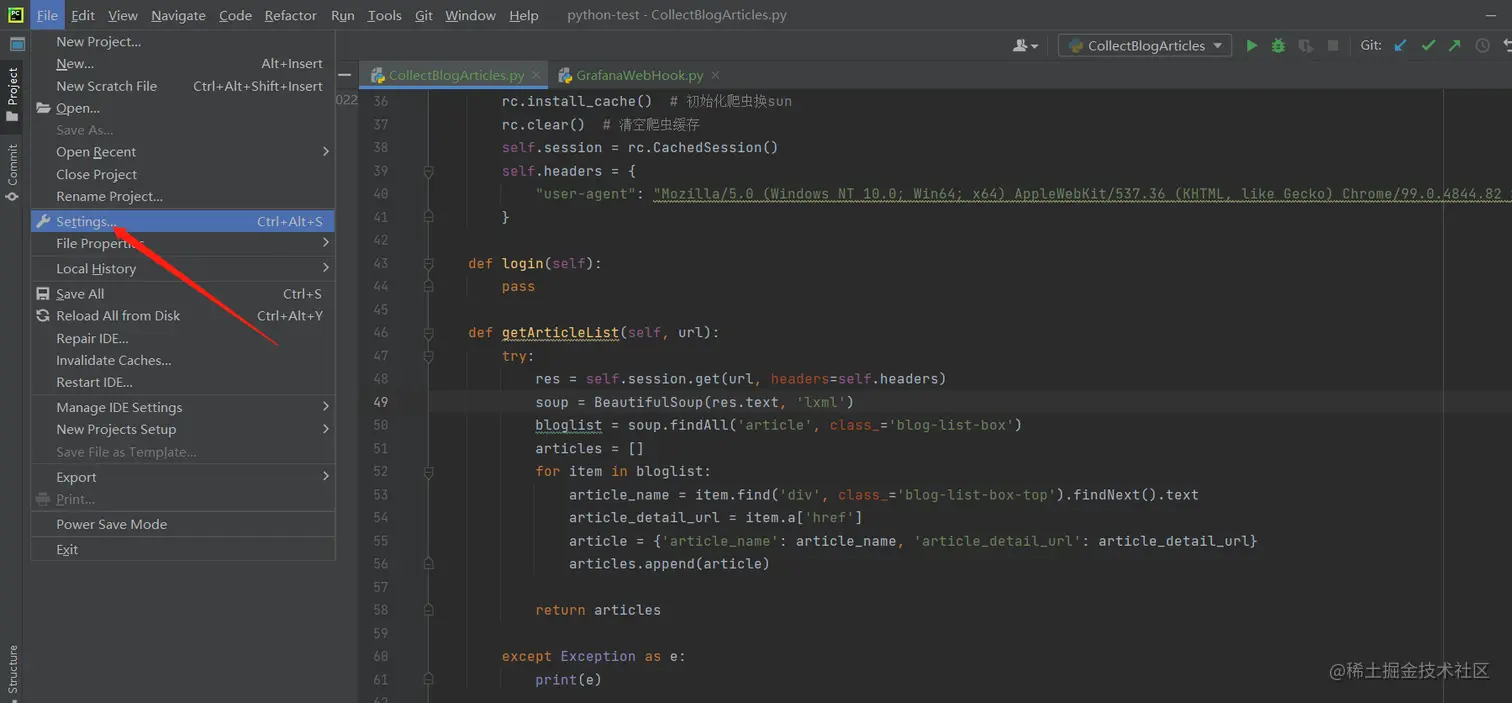Show Git history clock icon
This screenshot has height=703, width=1512.
(x=1482, y=46)
